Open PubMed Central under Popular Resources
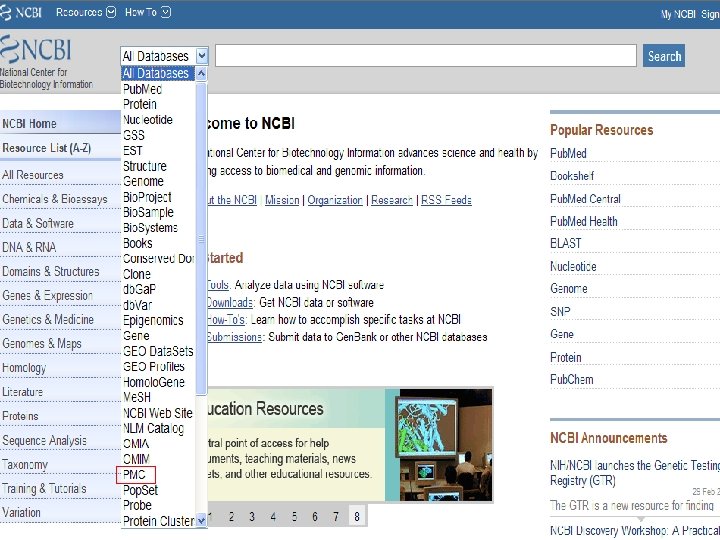Viewport: 720px width, 540px height. (585, 199)
